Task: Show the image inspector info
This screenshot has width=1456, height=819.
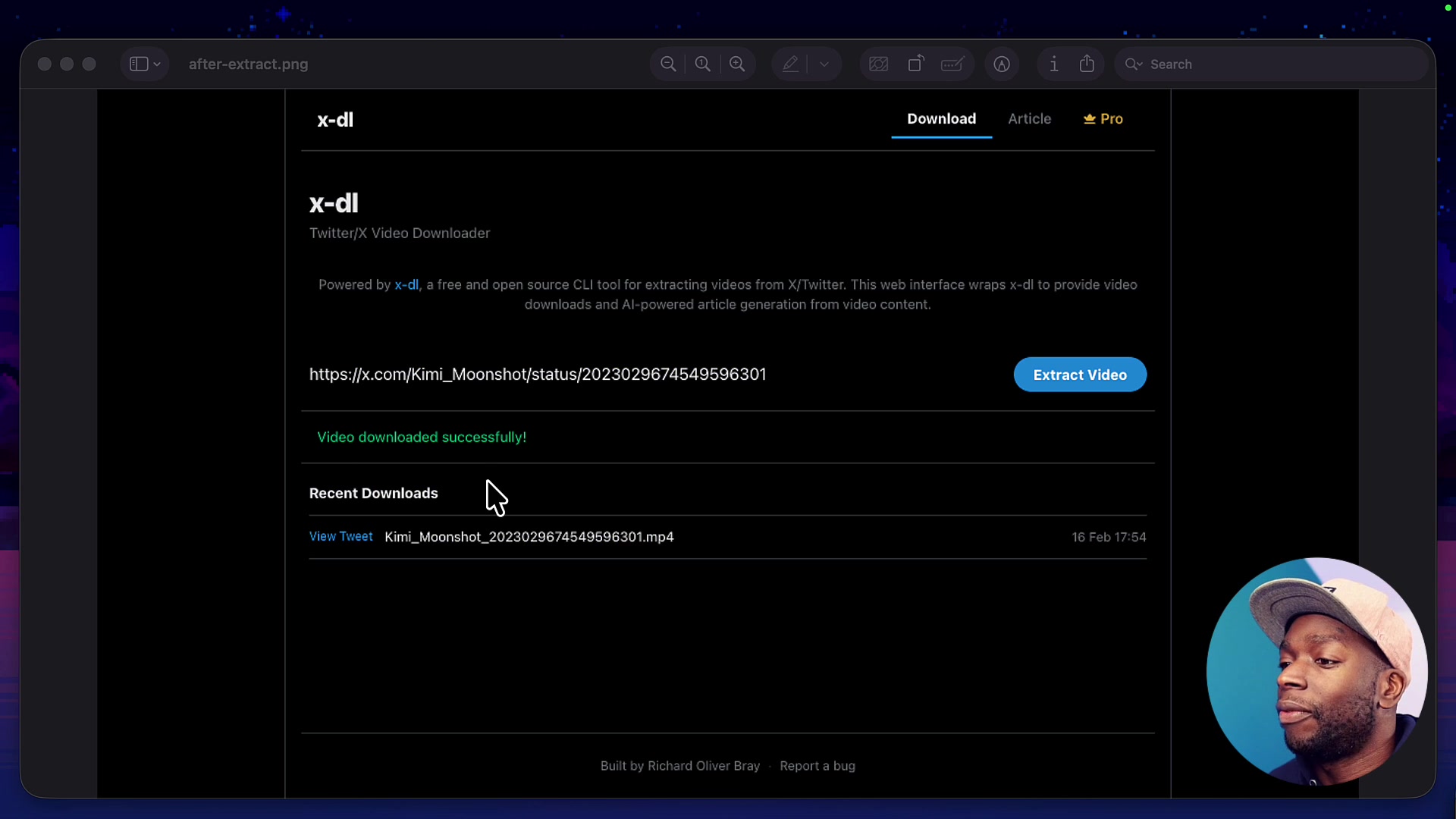Action: point(1053,64)
